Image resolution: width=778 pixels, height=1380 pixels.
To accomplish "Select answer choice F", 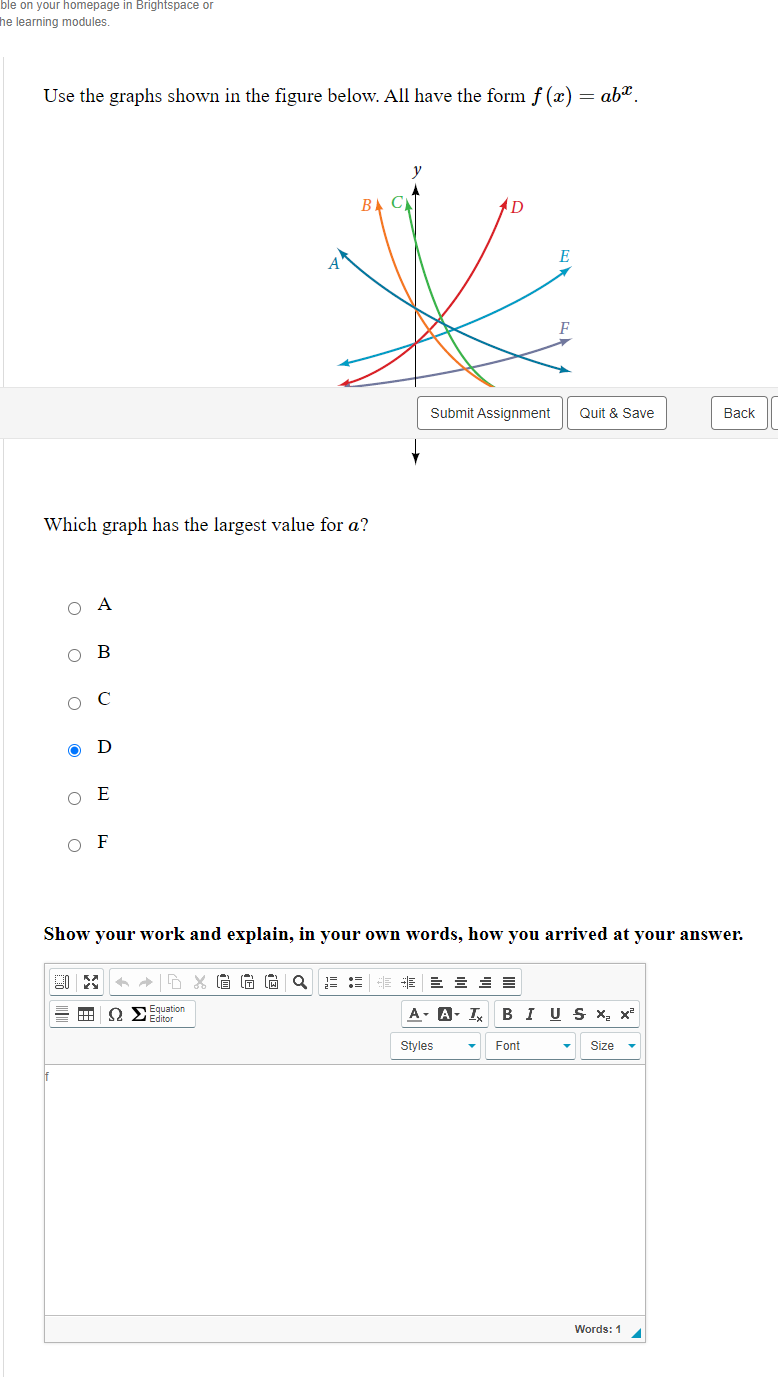I will (74, 845).
